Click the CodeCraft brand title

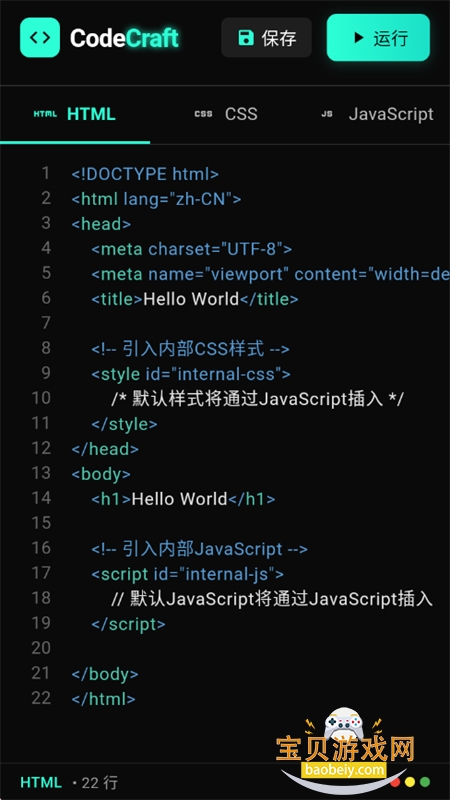(124, 38)
